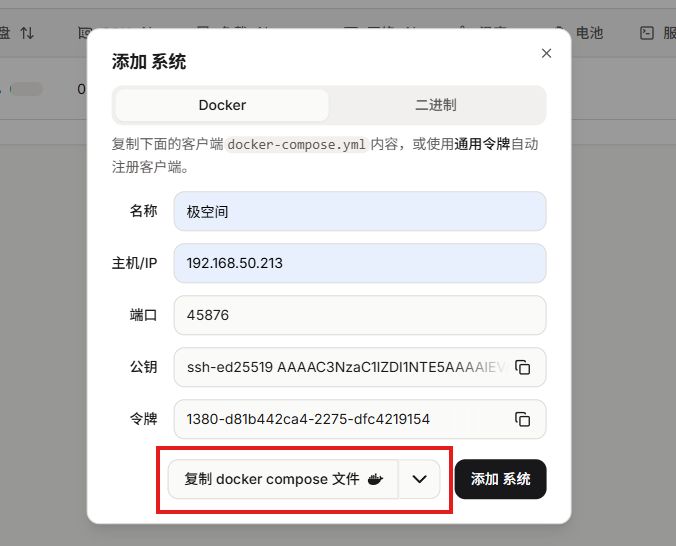Expand the dropdown arrow beside the copy button
This screenshot has width=676, height=546.
pos(420,479)
